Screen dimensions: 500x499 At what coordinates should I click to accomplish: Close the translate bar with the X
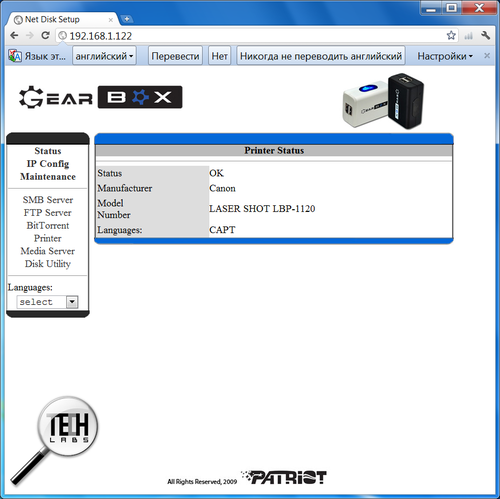click(487, 56)
